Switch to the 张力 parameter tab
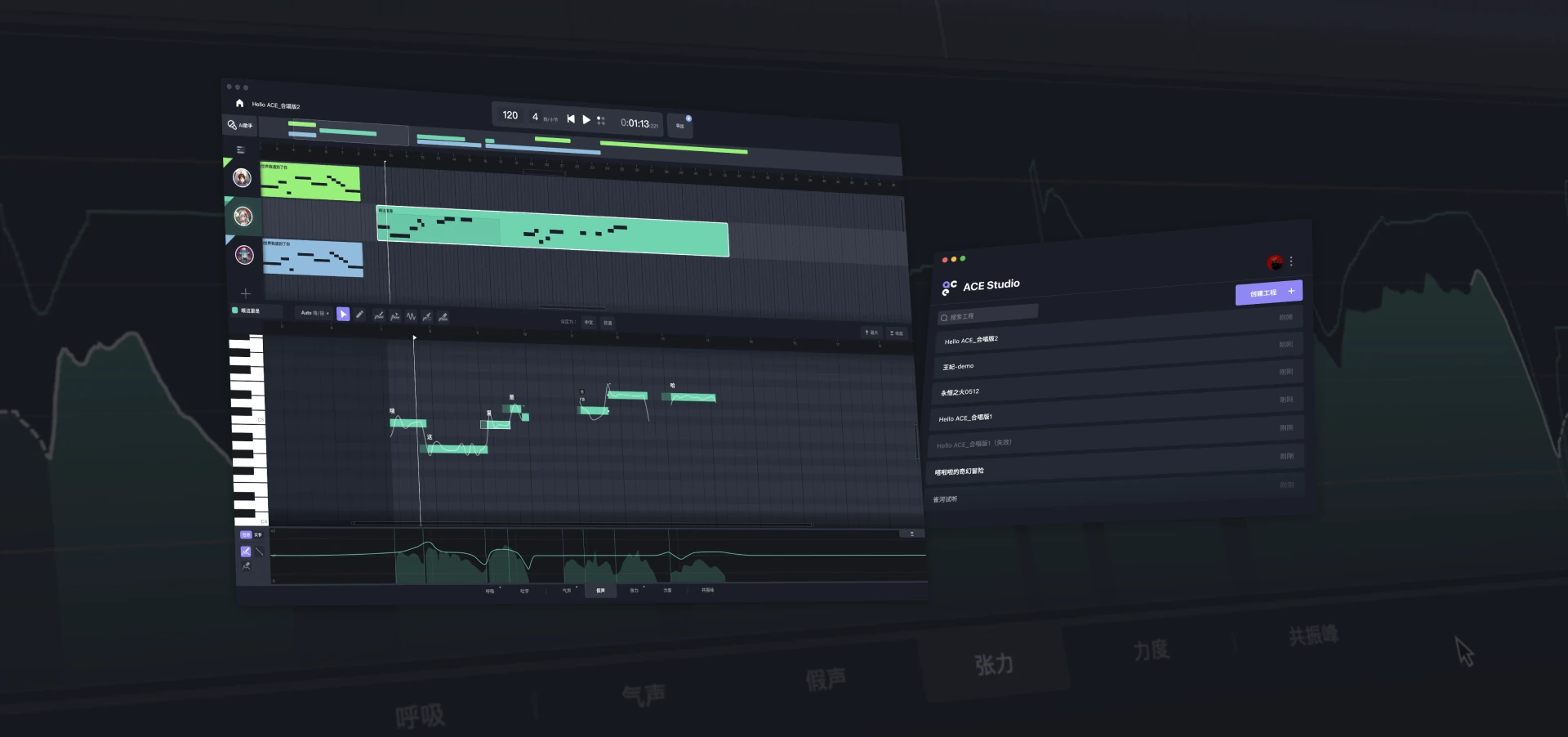The width and height of the screenshot is (1568, 737). (x=635, y=590)
